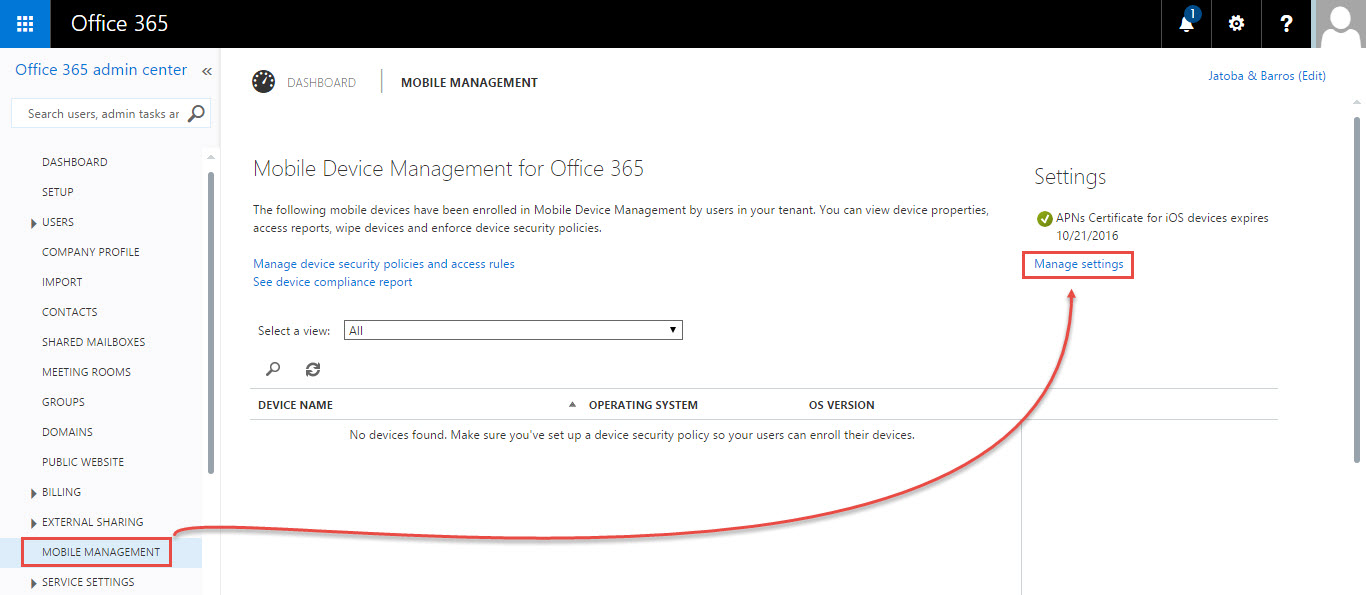Click the dashboard speedometer icon in breadcrumb
The width and height of the screenshot is (1366, 595).
pos(263,81)
